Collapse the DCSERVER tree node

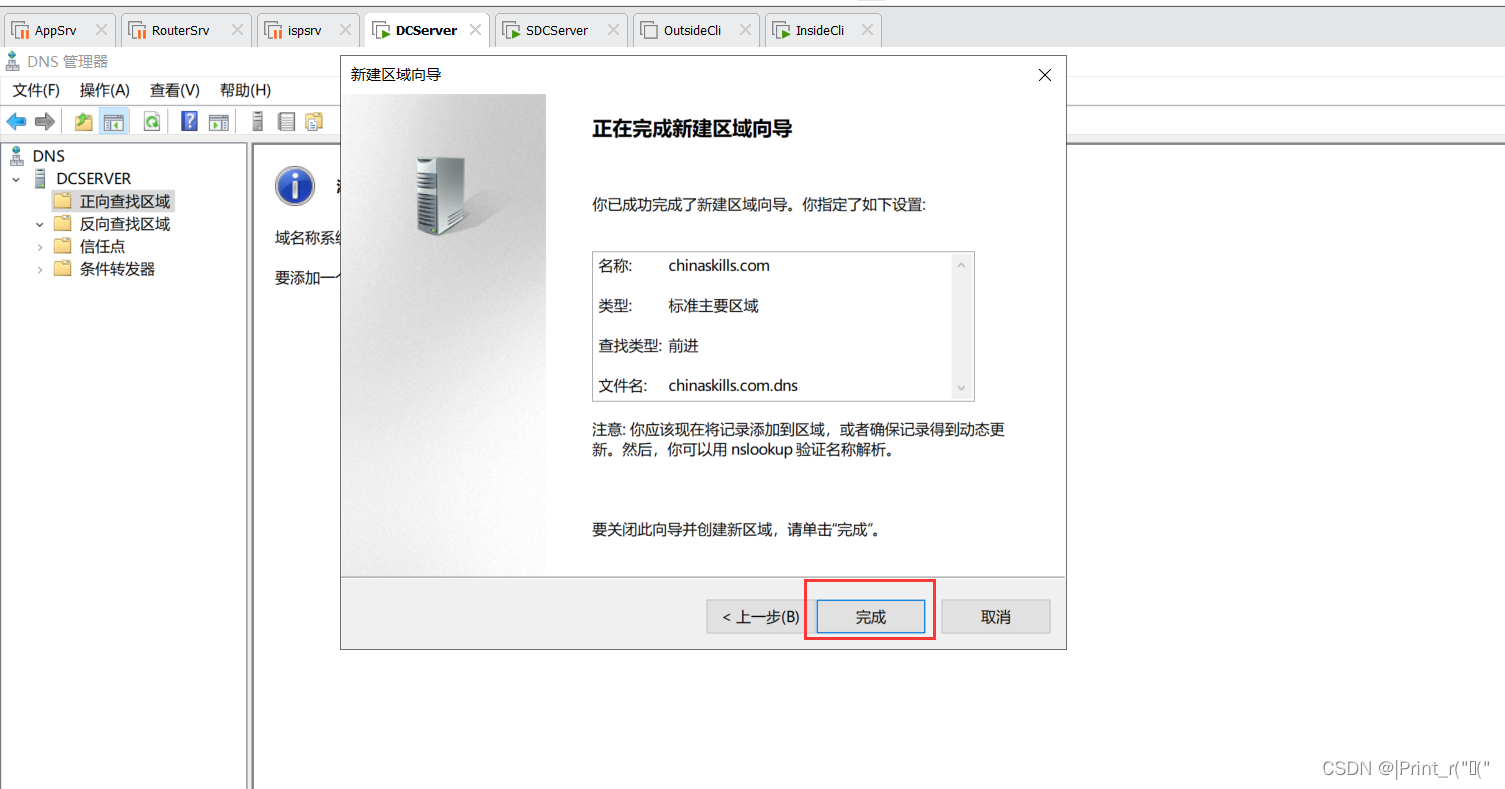pyautogui.click(x=16, y=178)
